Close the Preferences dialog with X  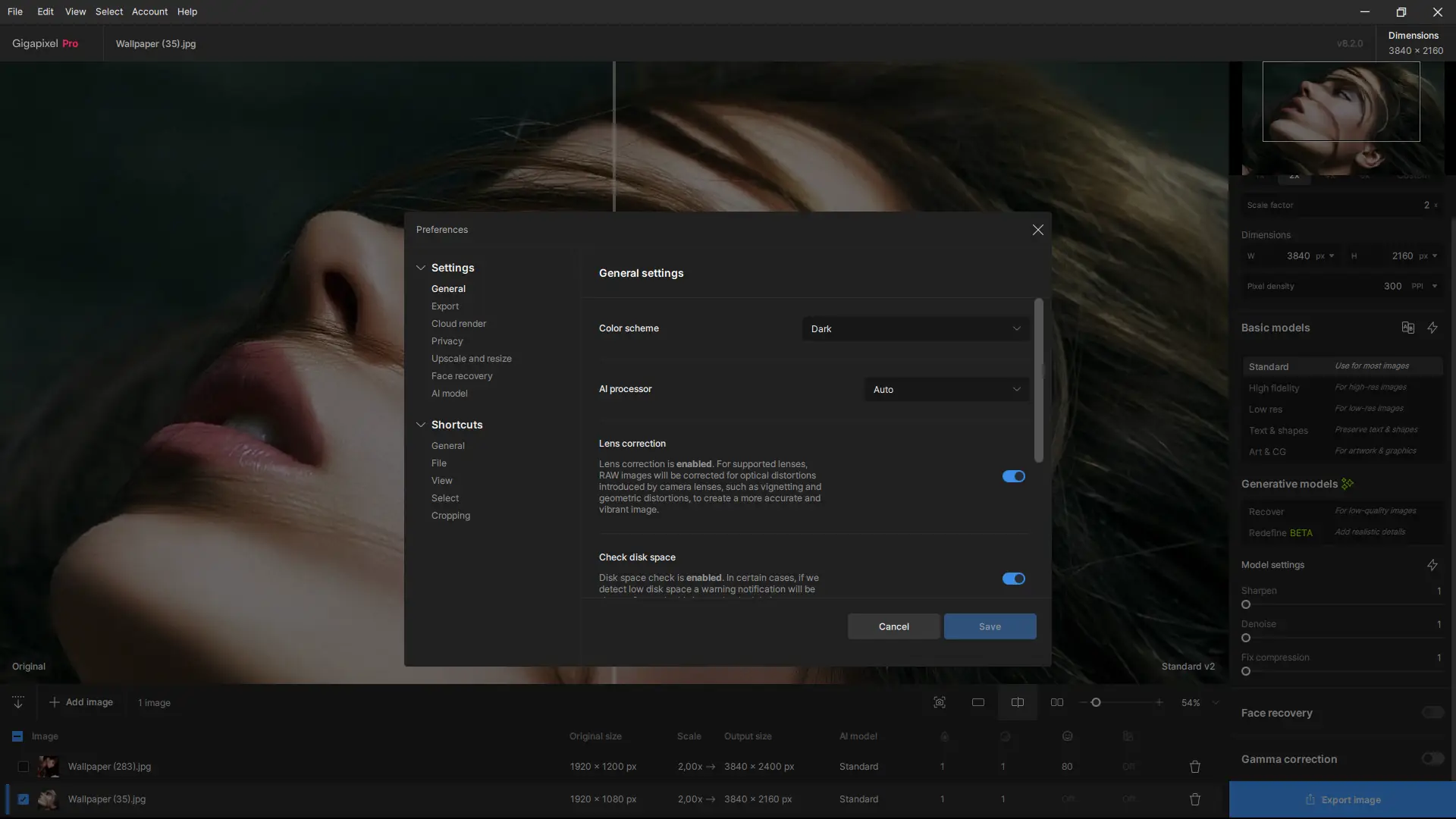click(x=1038, y=230)
